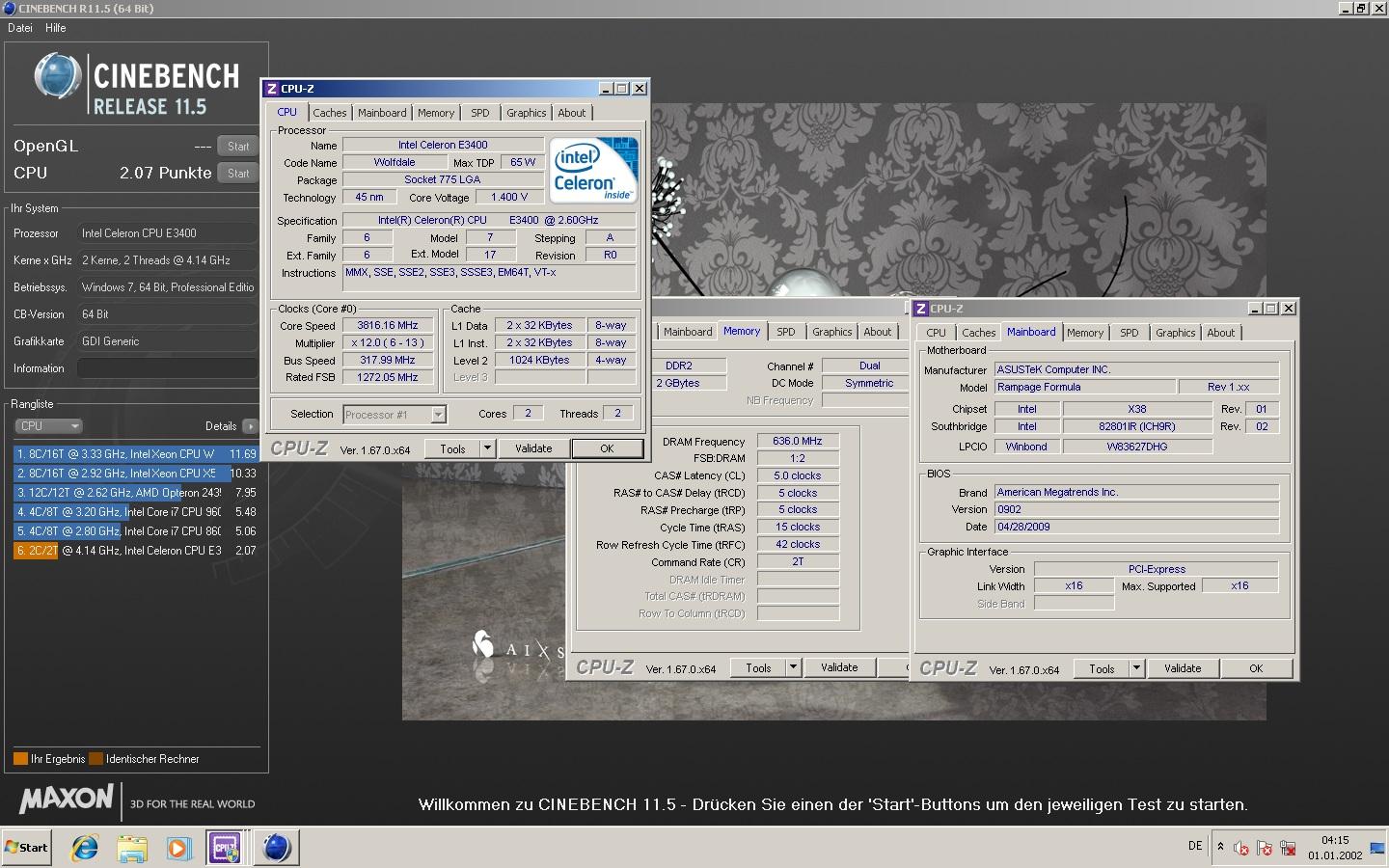The height and width of the screenshot is (868, 1389).
Task: Click the Details arrow button in Rangliste
Action: tap(250, 426)
